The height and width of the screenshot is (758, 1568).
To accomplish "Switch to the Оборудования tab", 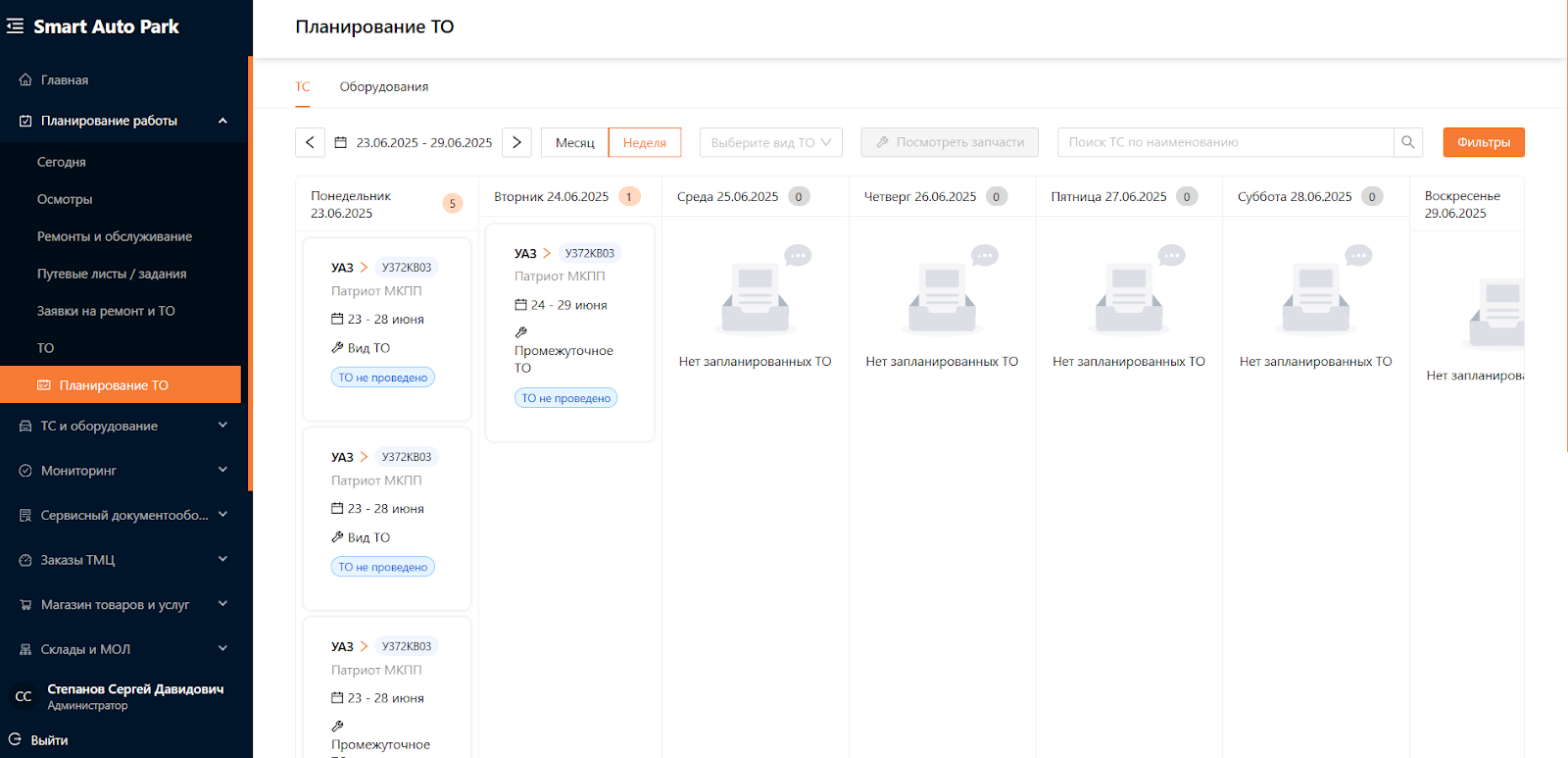I will tap(383, 86).
